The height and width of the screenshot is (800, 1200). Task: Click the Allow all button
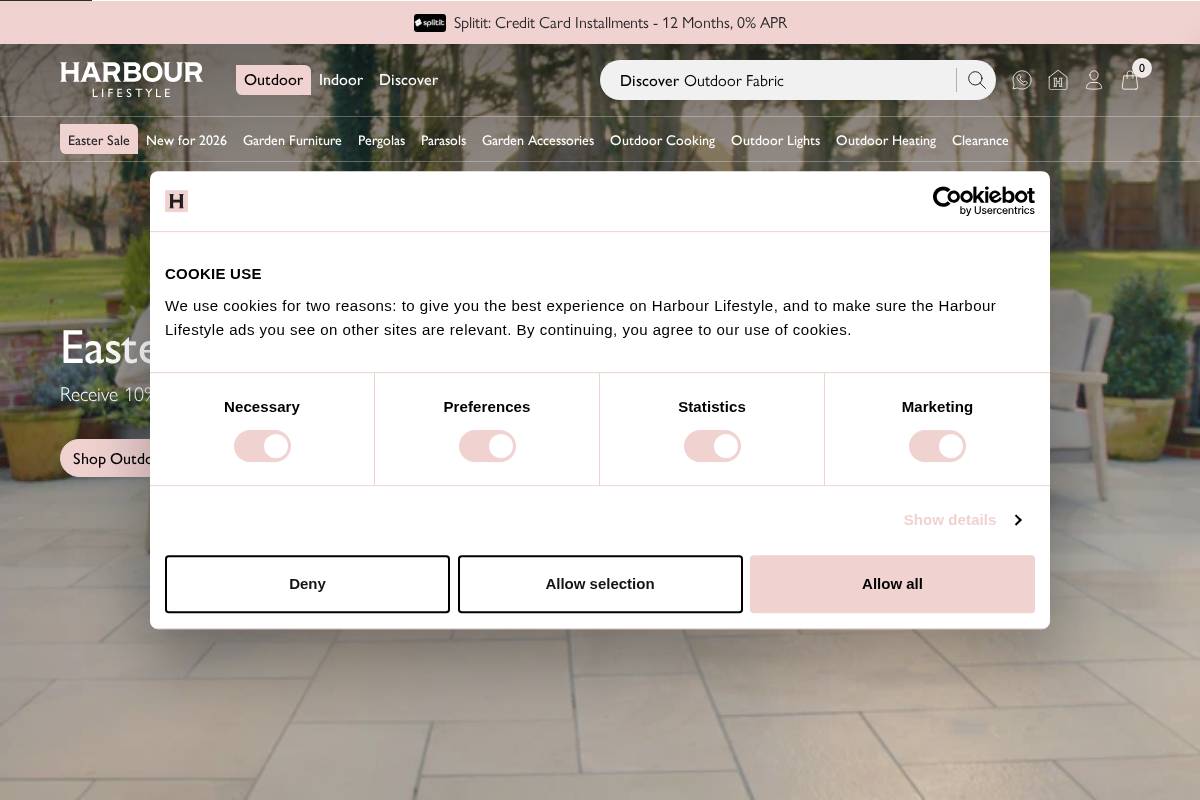coord(892,583)
